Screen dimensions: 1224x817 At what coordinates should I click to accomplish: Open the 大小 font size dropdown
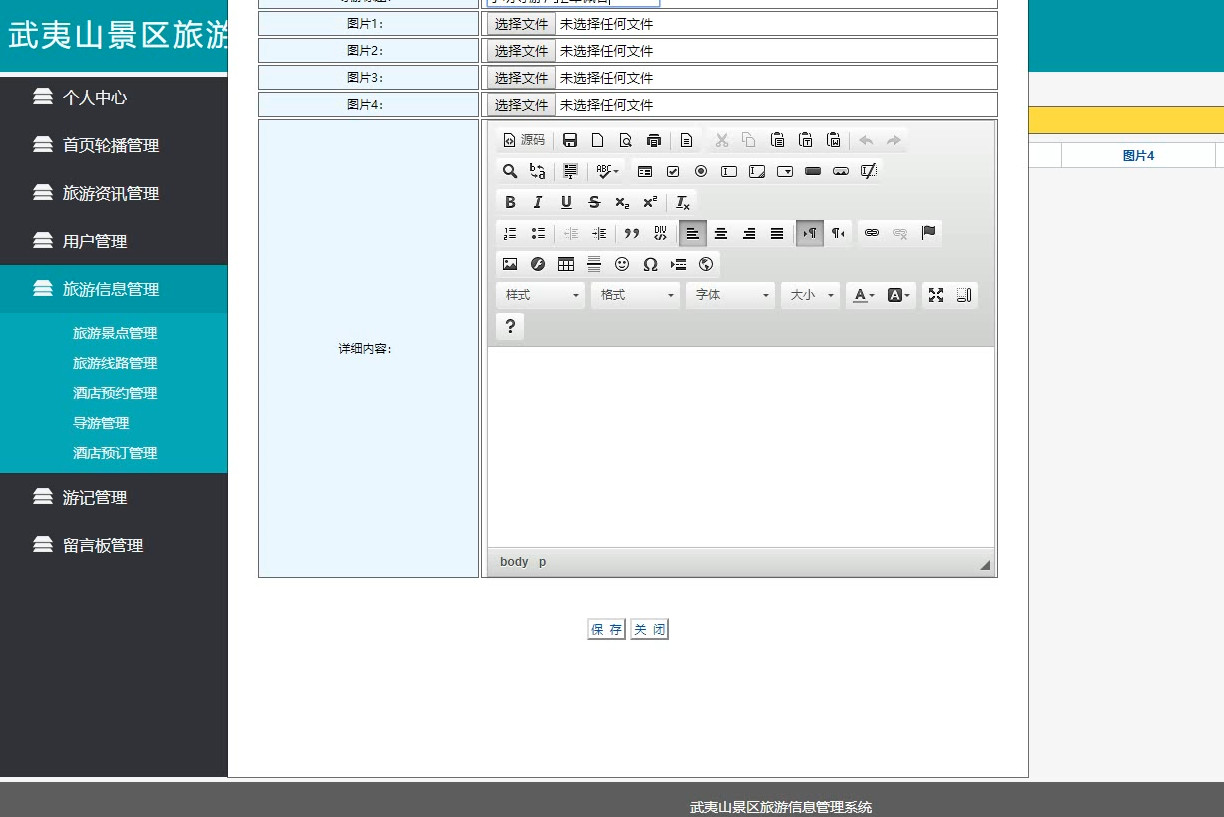[811, 295]
